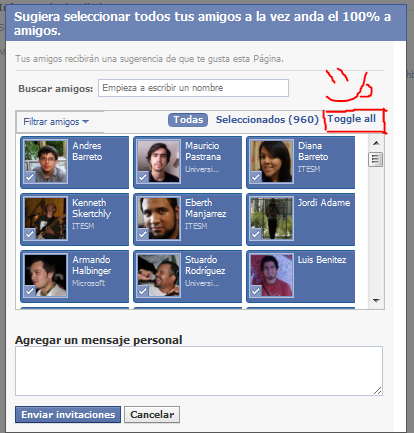
Task: Deselect Luis Benitez friend tile
Action: [300, 276]
